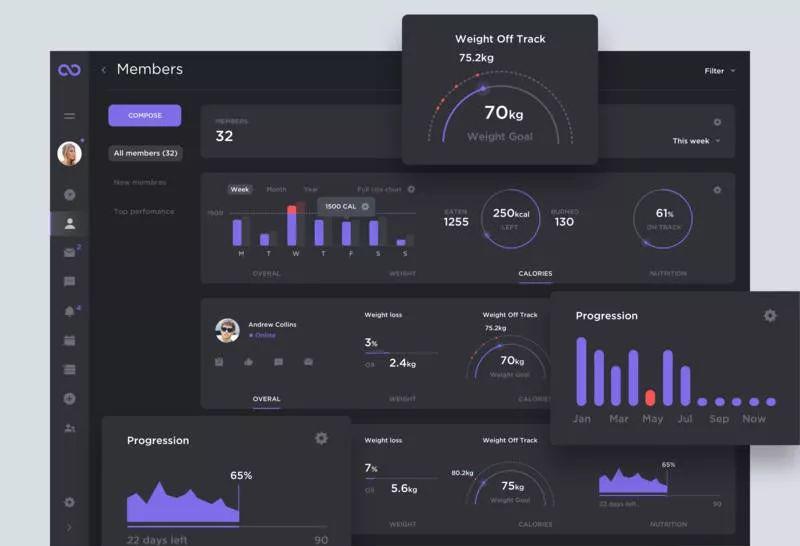Select the NUTRITION tab on the bottom card
The image size is (800, 546).
click(668, 525)
